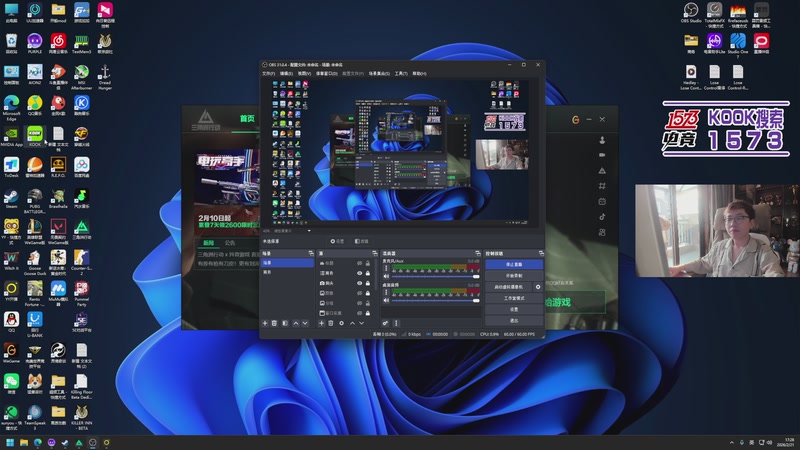
Task: Select the ToDesk desktop icon
Action: click(11, 167)
